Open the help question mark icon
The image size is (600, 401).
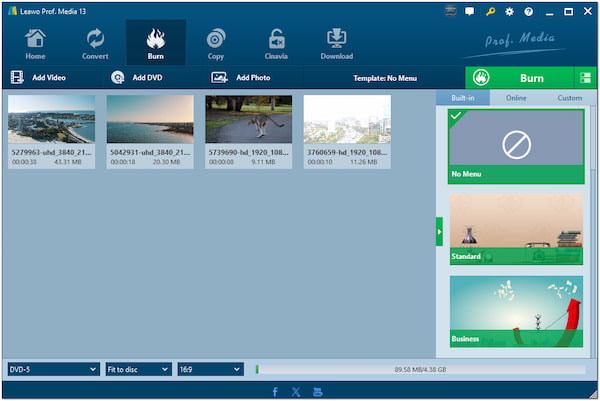528,11
